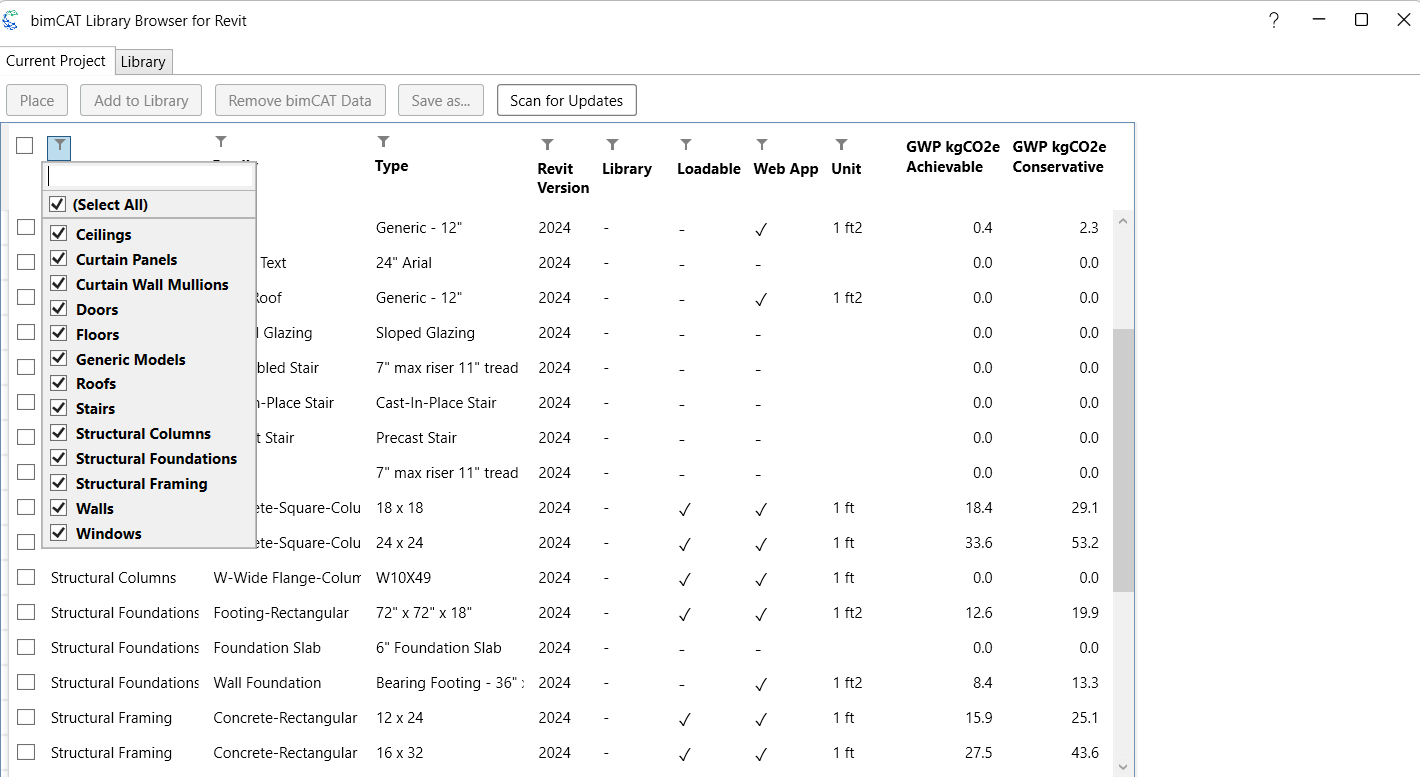This screenshot has height=777, width=1420.
Task: Open the Unit column filter funnel
Action: tap(841, 145)
